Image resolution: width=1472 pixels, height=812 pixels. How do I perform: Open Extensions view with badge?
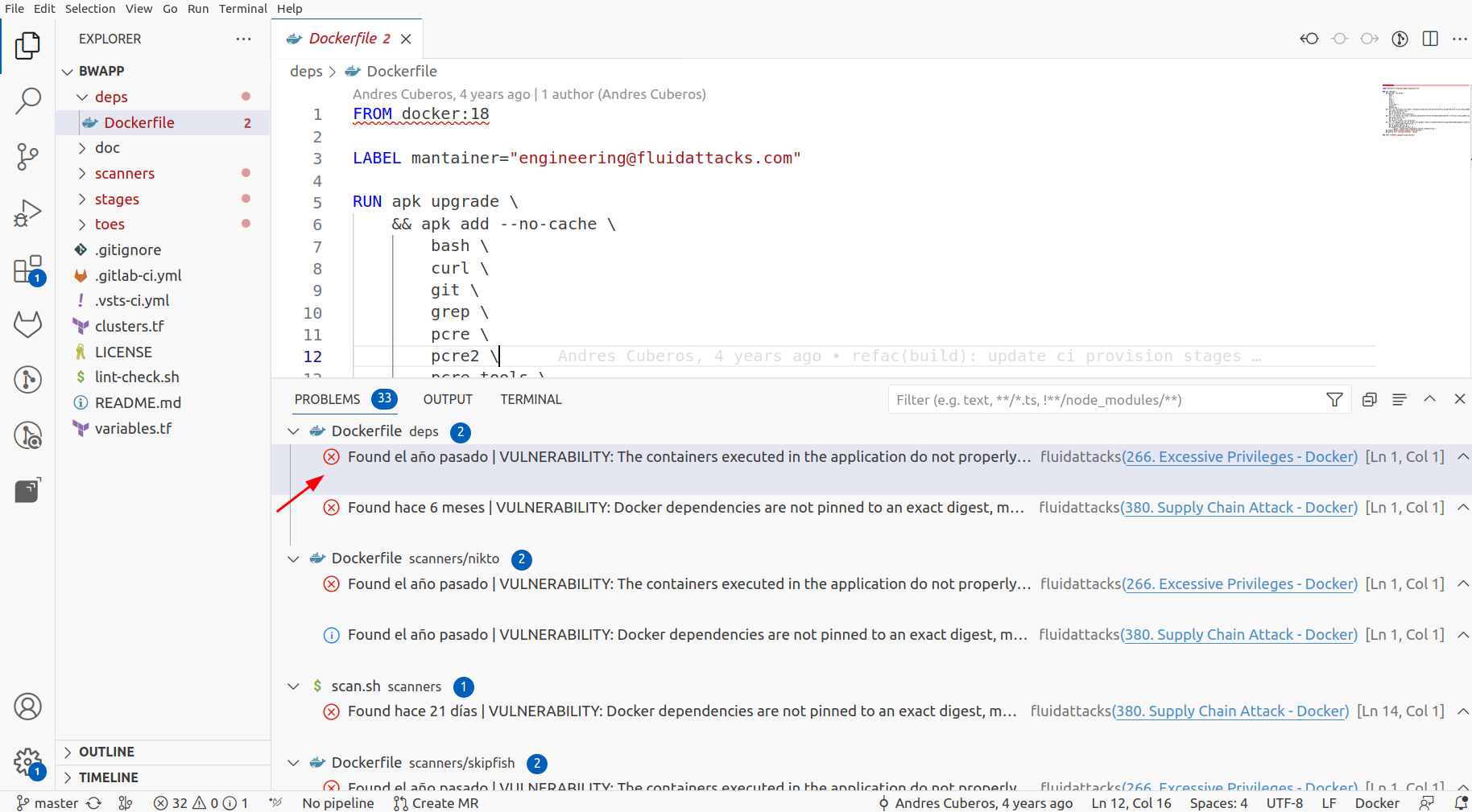[28, 270]
